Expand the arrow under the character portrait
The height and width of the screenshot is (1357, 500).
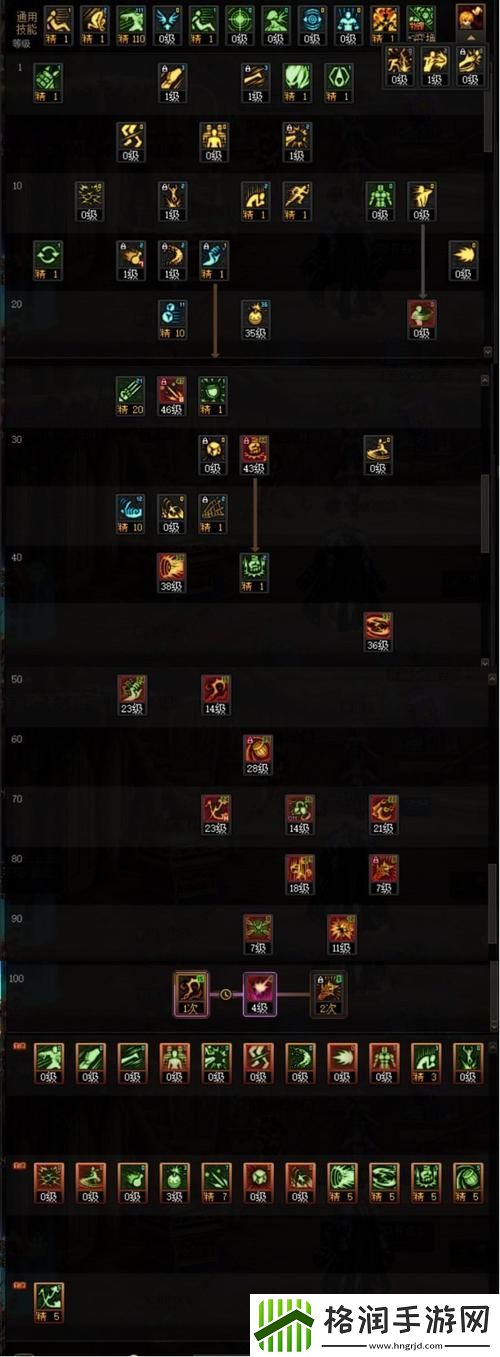(x=468, y=35)
